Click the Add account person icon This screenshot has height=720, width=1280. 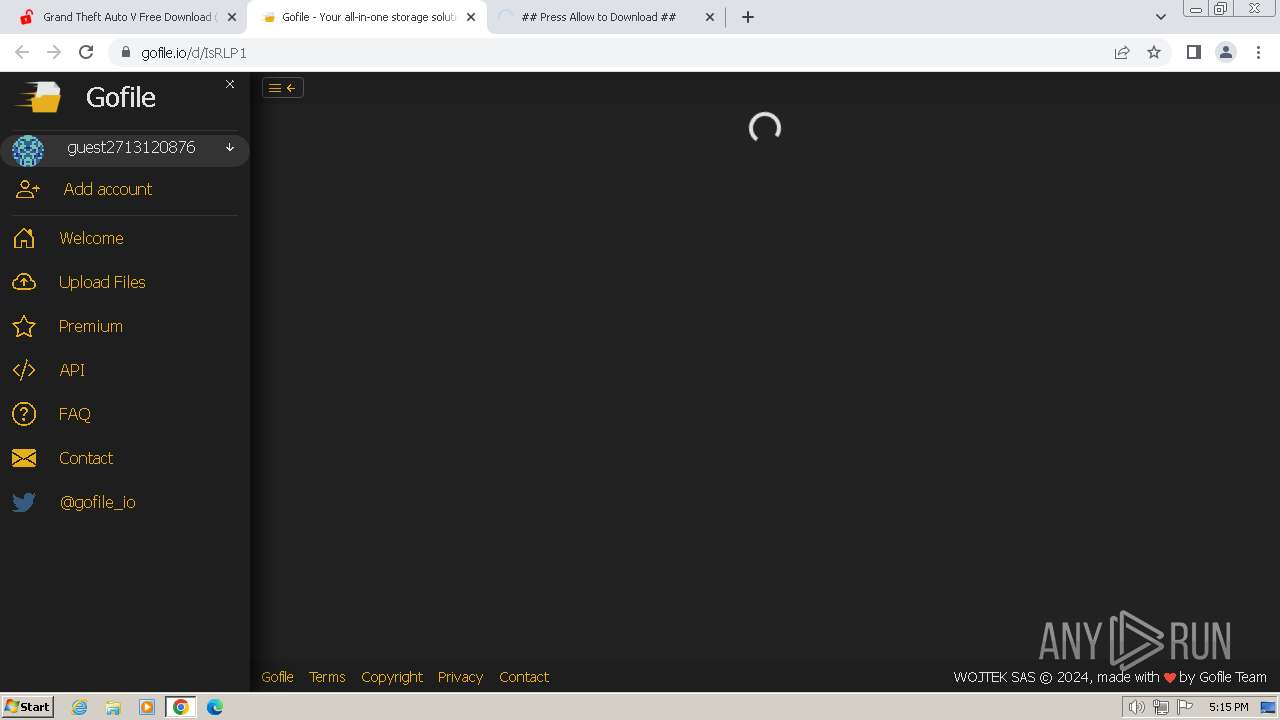(28, 189)
